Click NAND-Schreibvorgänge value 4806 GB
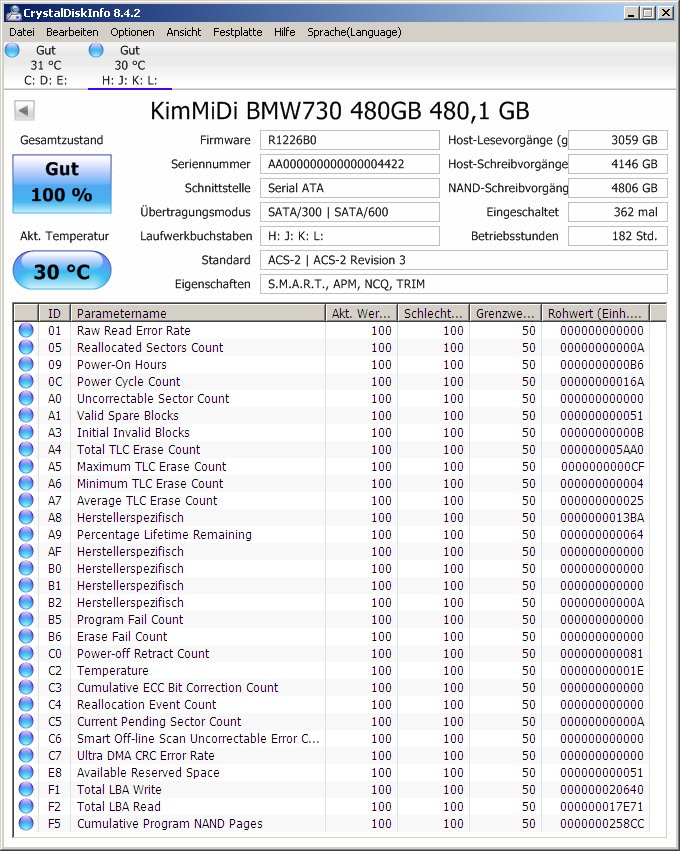680x851 pixels. (618, 188)
